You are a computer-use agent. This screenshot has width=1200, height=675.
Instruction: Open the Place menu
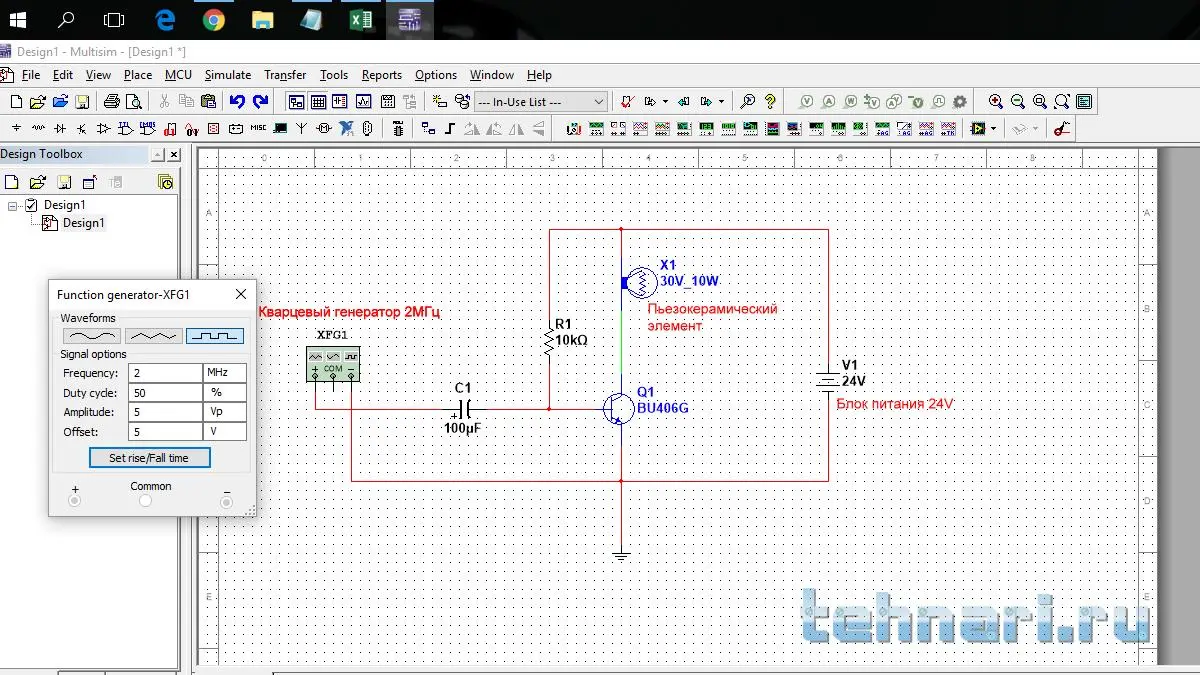click(x=138, y=75)
